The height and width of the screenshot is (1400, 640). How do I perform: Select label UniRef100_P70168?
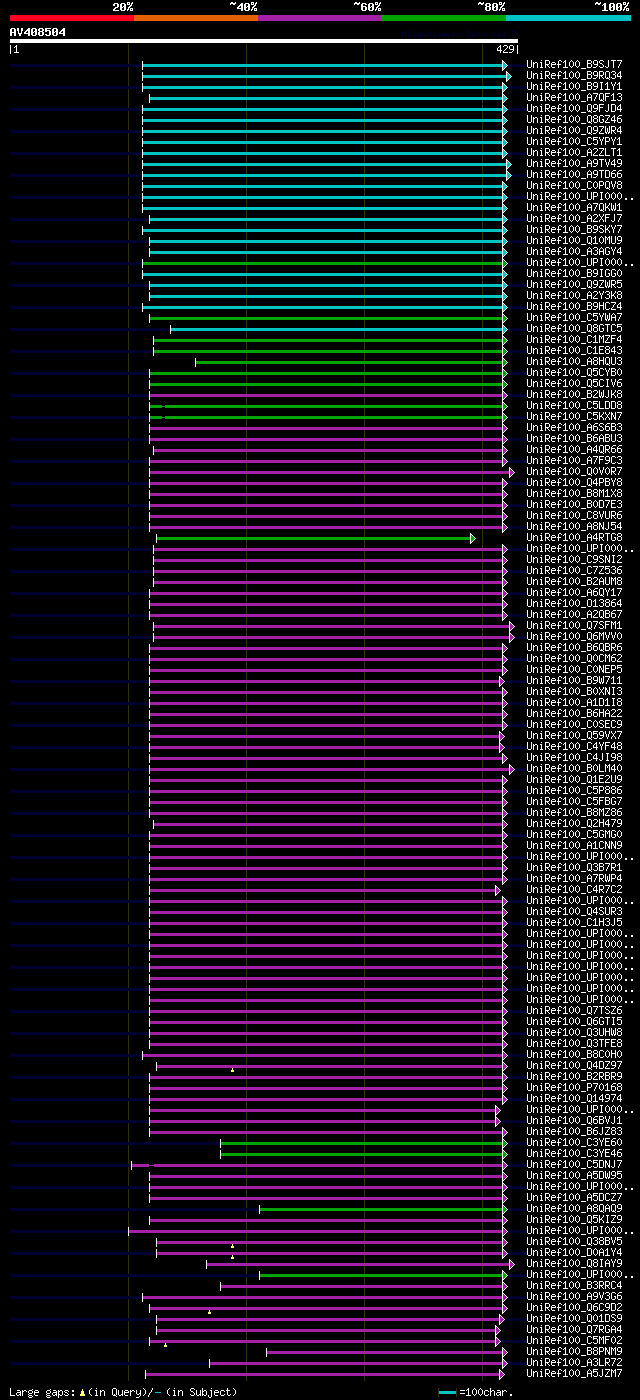coord(574,1087)
